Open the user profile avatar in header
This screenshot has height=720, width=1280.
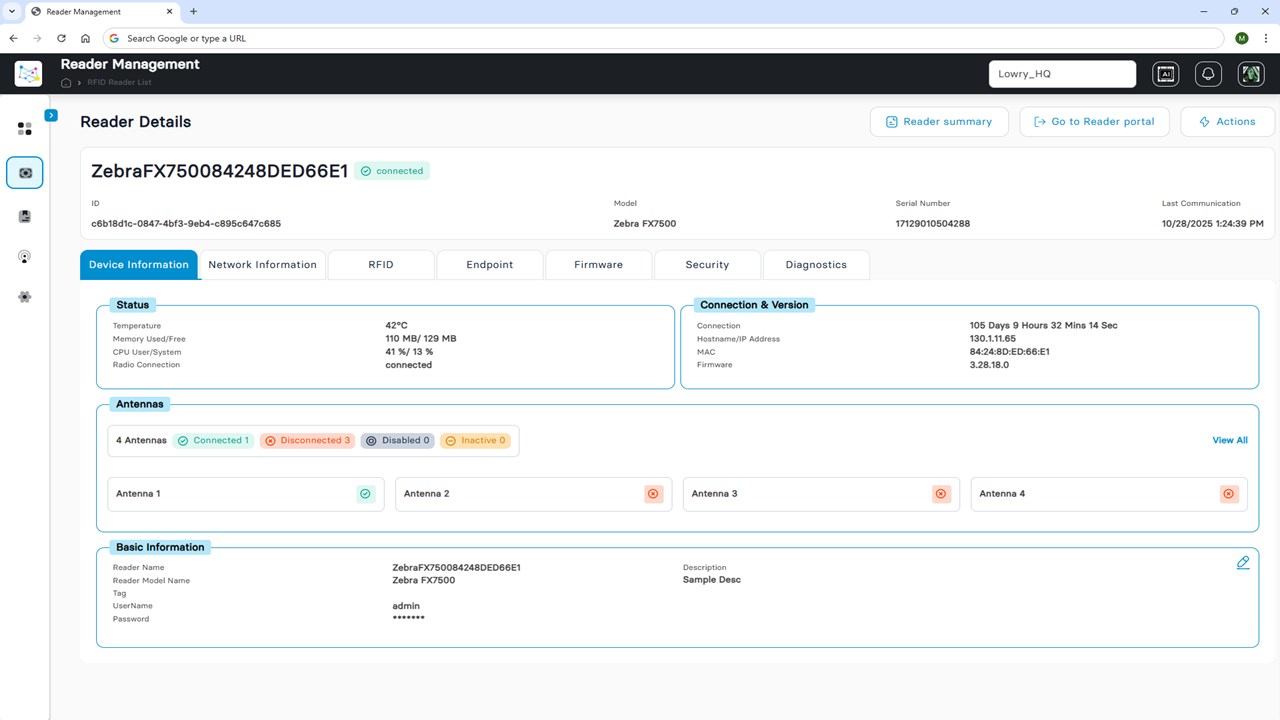point(1251,74)
